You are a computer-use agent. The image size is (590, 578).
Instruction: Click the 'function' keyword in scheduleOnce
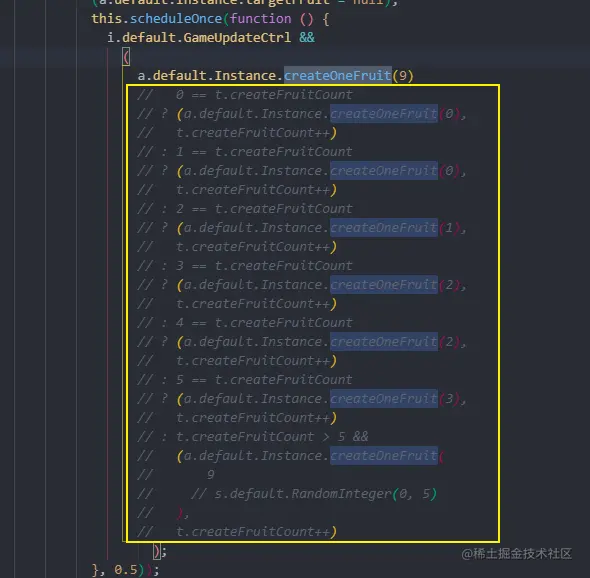260,19
